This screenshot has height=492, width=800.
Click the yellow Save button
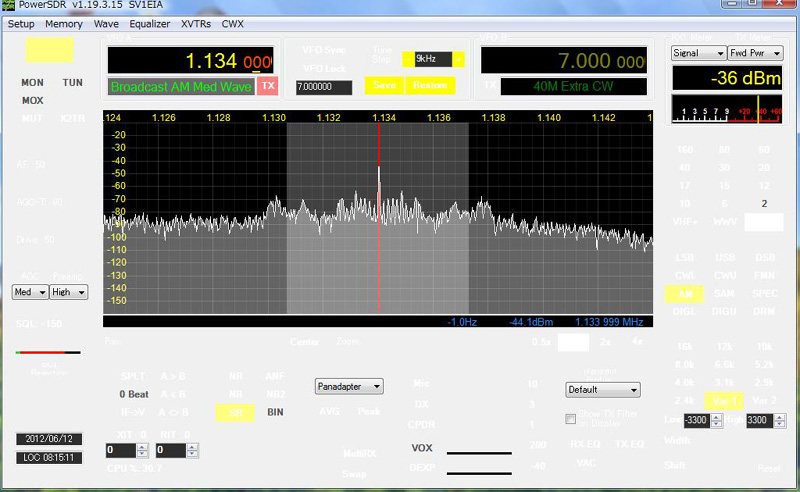point(382,85)
